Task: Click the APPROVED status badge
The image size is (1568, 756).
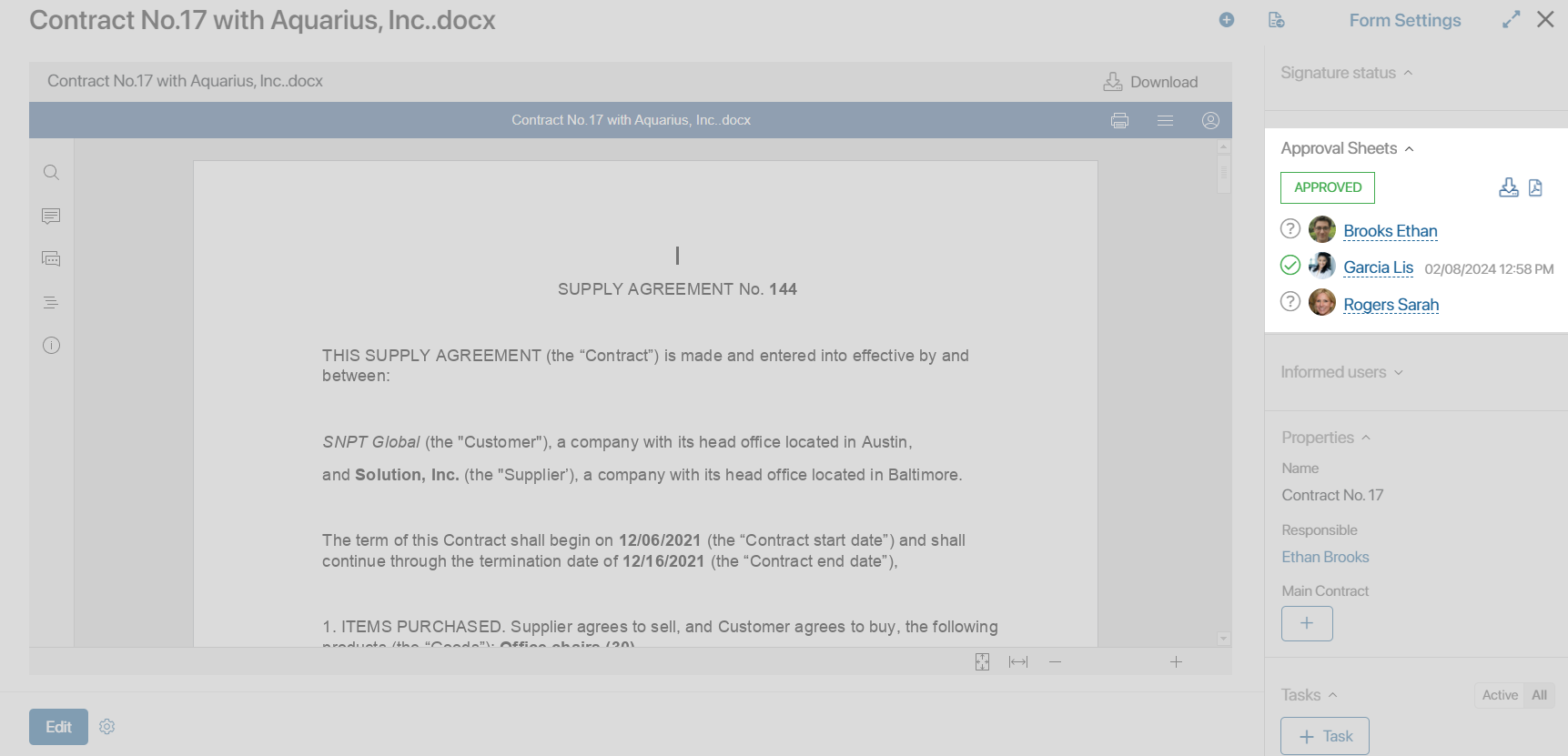Action: click(x=1328, y=187)
